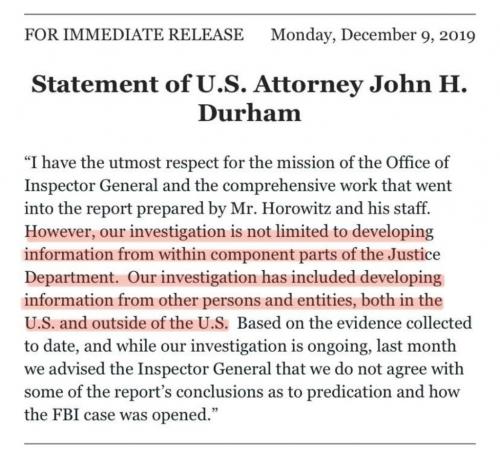Click the word 'Durham' in the headline
500x456 pixels.
pyautogui.click(x=250, y=113)
